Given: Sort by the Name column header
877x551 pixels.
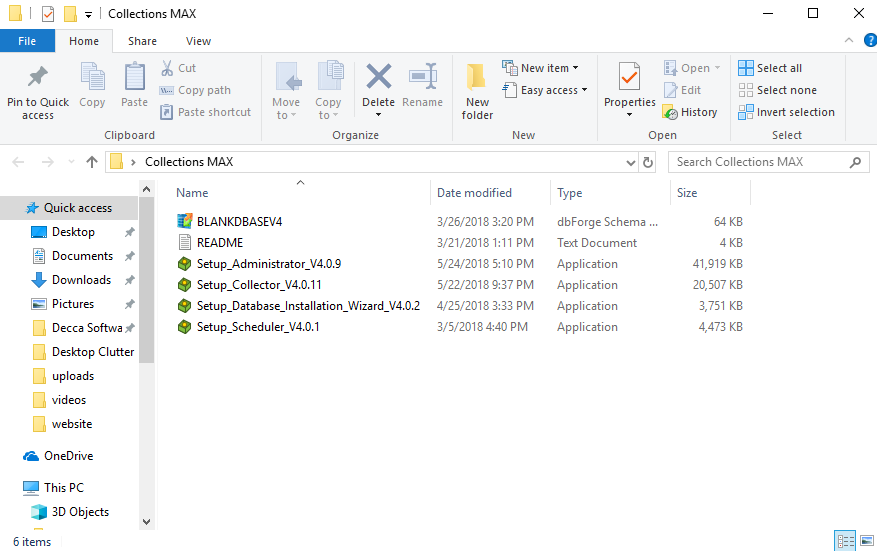Looking at the screenshot, I should pyautogui.click(x=192, y=193).
